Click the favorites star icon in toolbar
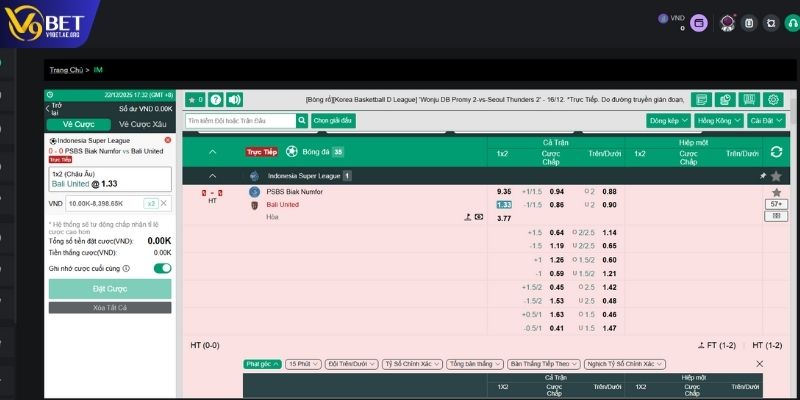 pos(194,100)
